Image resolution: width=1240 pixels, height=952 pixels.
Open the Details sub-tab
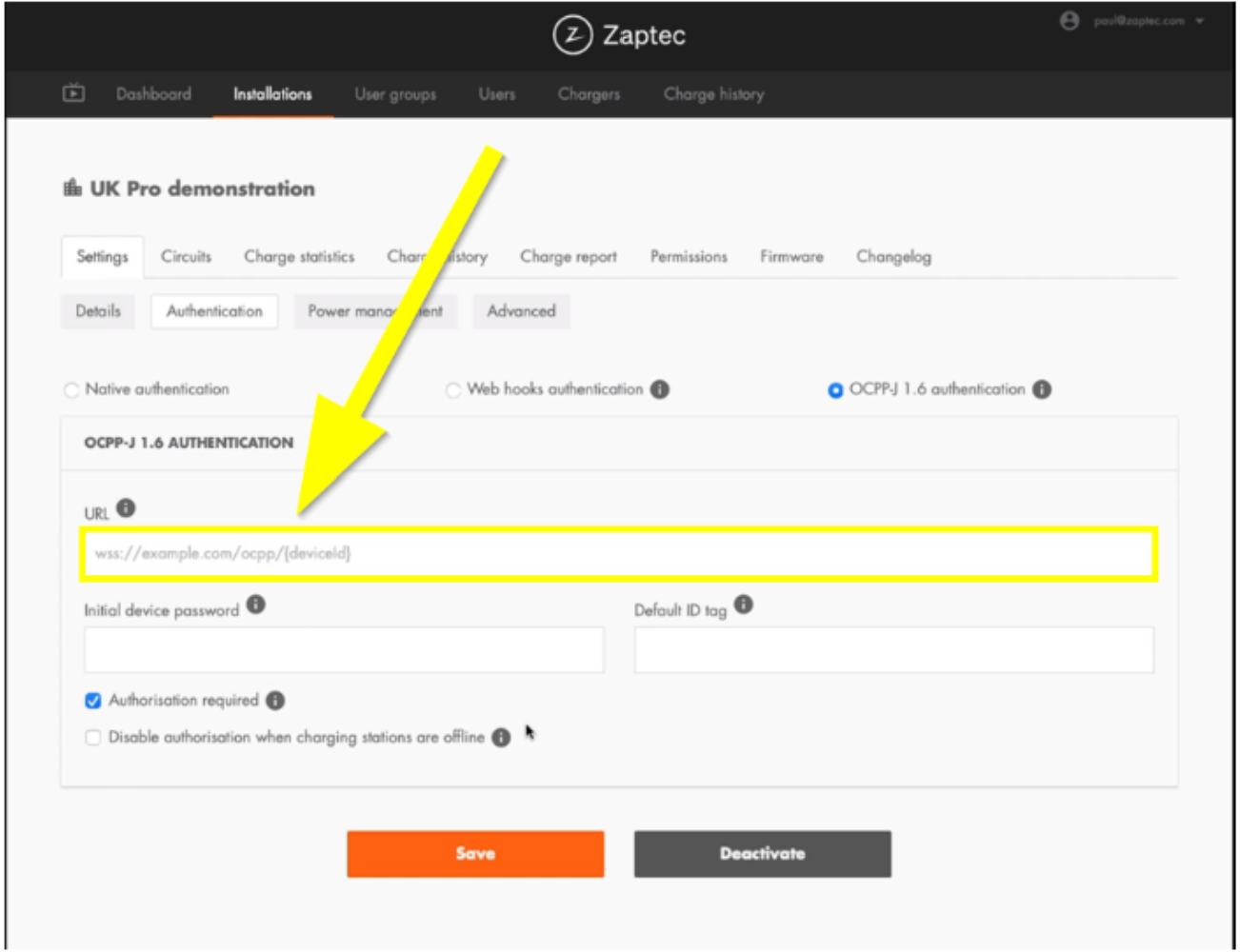click(98, 311)
